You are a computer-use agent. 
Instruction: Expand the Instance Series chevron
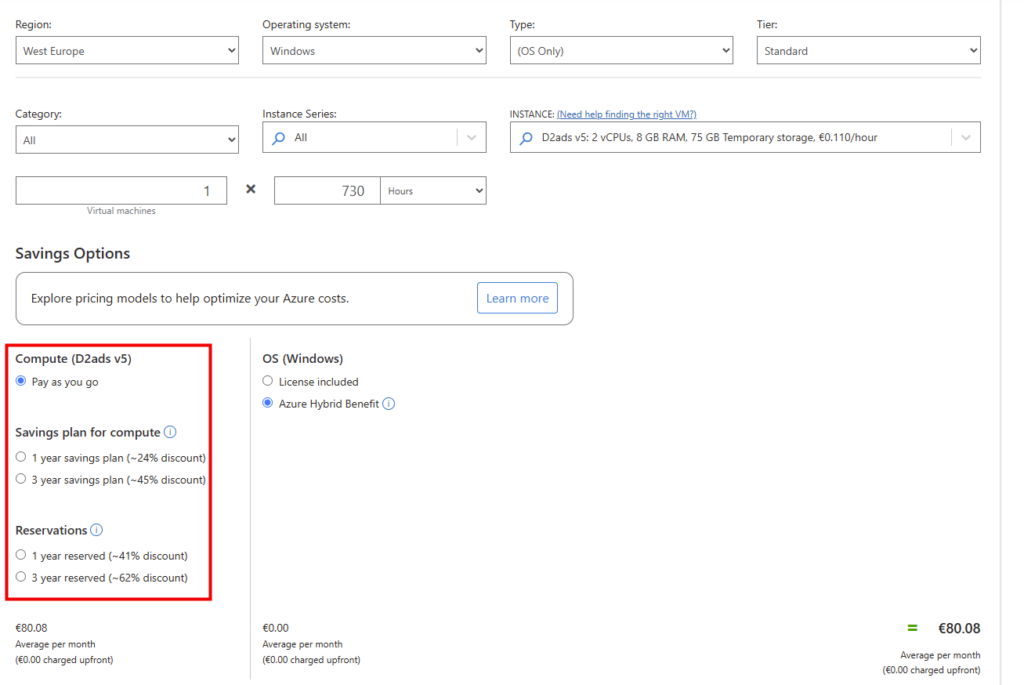472,138
